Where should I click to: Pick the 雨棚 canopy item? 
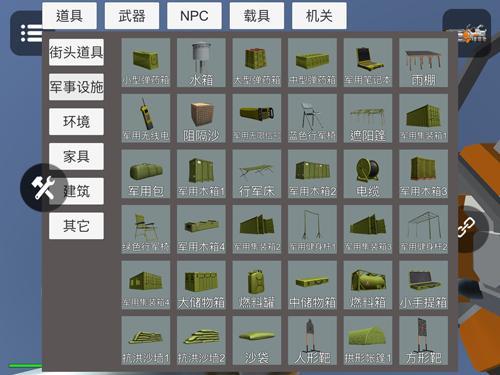pyautogui.click(x=423, y=63)
